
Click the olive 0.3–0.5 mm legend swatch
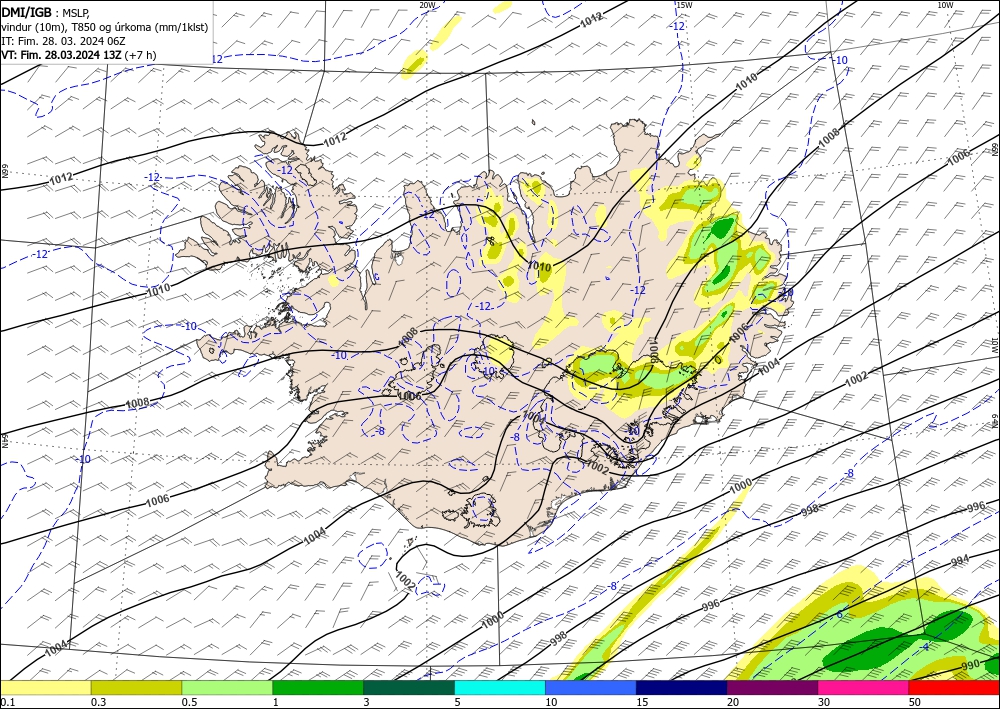pyautogui.click(x=136, y=688)
